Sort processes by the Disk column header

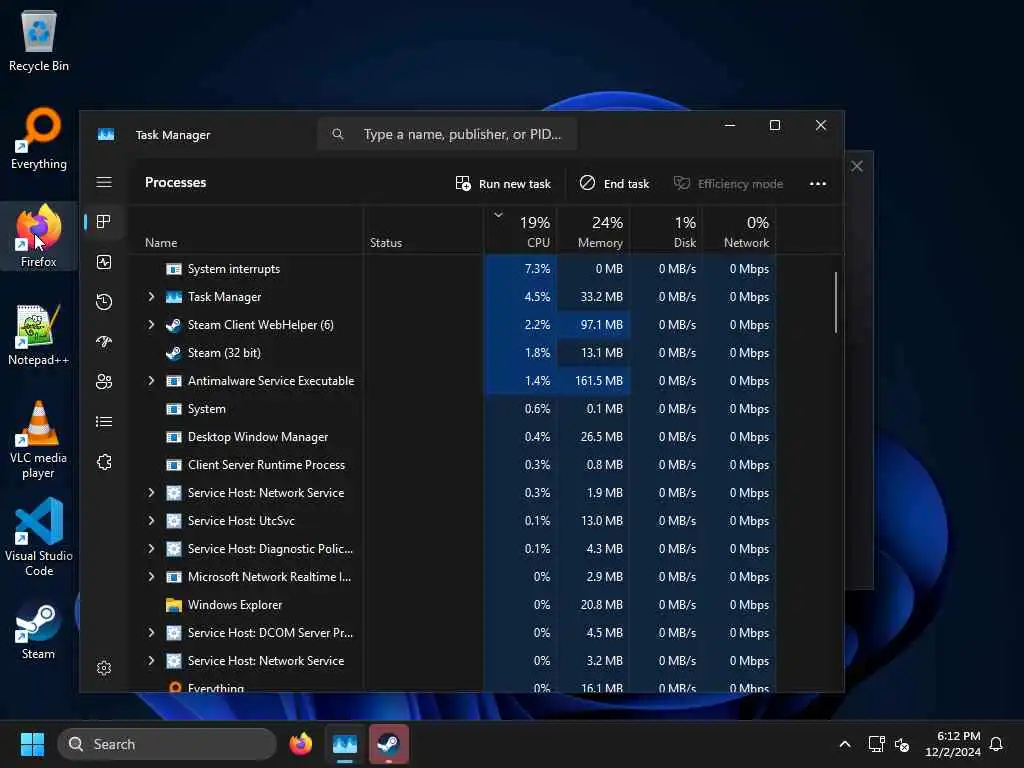(666, 231)
